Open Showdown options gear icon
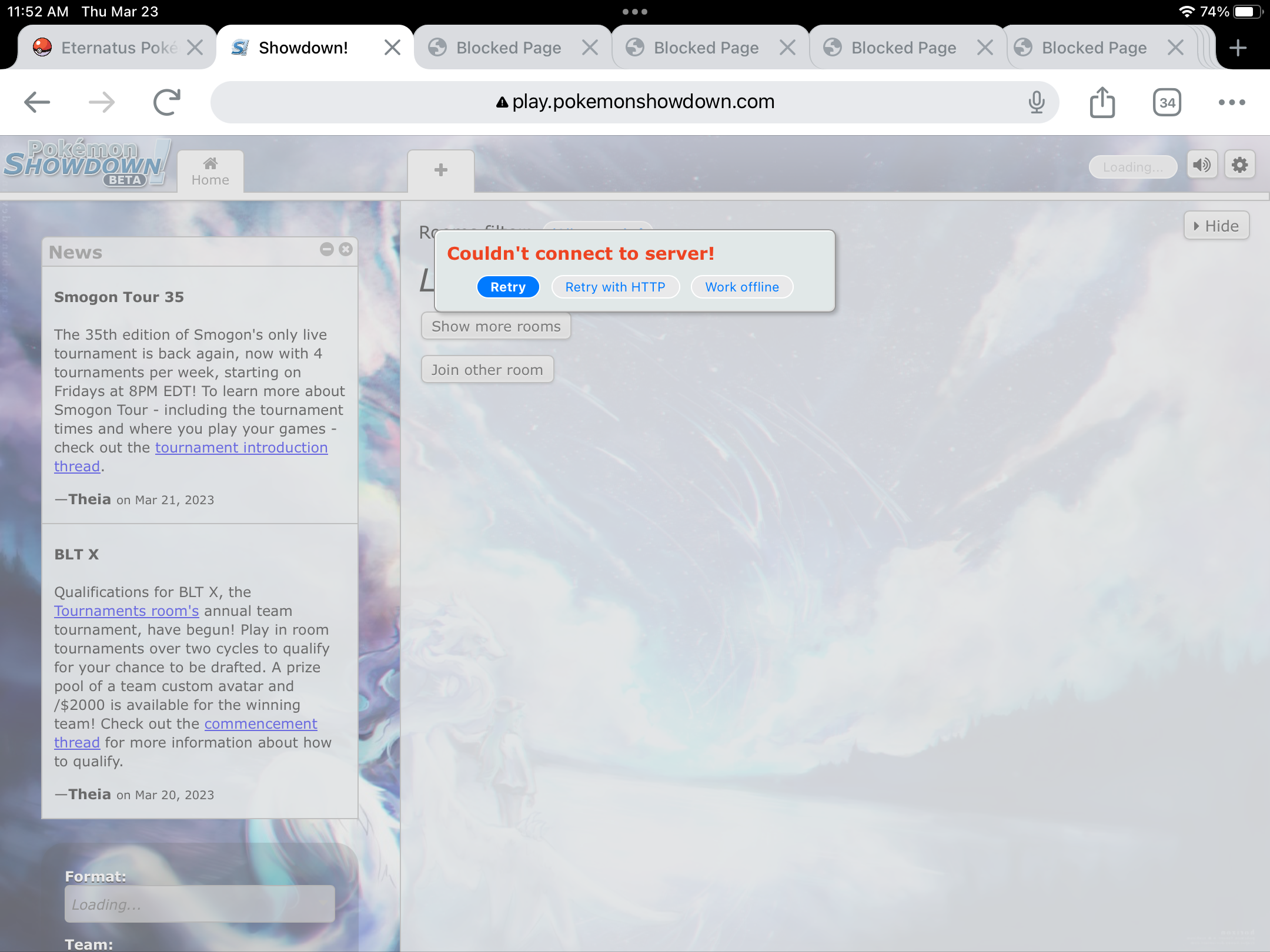1270x952 pixels. pos(1240,165)
